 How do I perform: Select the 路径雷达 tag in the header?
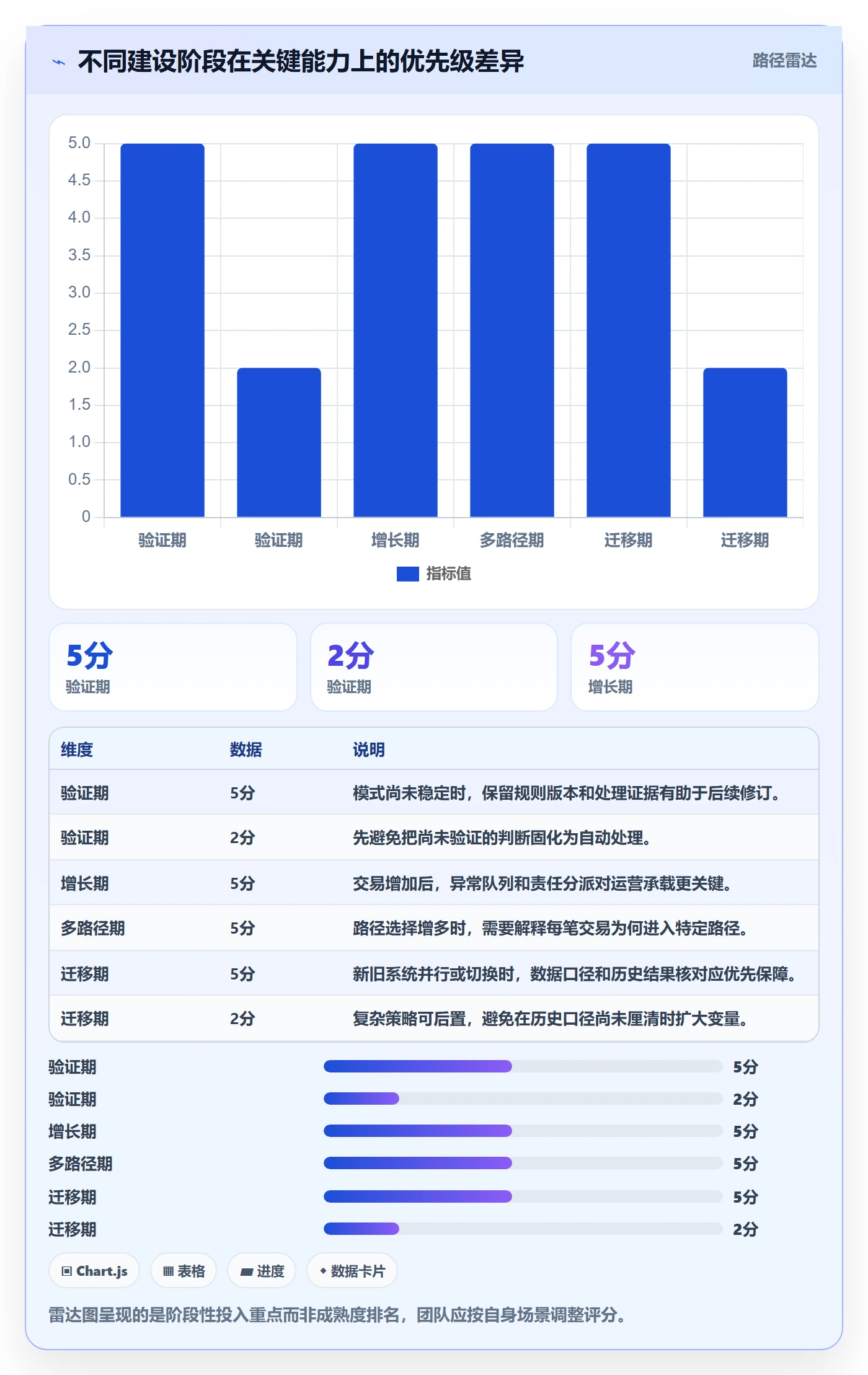pyautogui.click(x=784, y=61)
